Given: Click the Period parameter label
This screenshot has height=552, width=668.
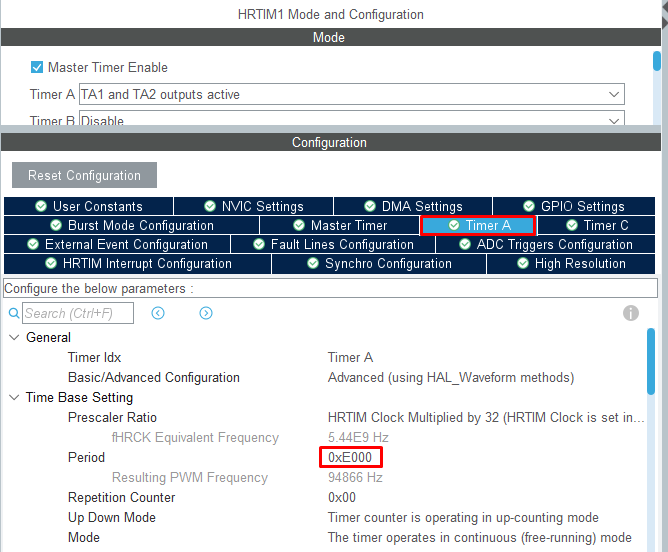Looking at the screenshot, I should pyautogui.click(x=86, y=457).
